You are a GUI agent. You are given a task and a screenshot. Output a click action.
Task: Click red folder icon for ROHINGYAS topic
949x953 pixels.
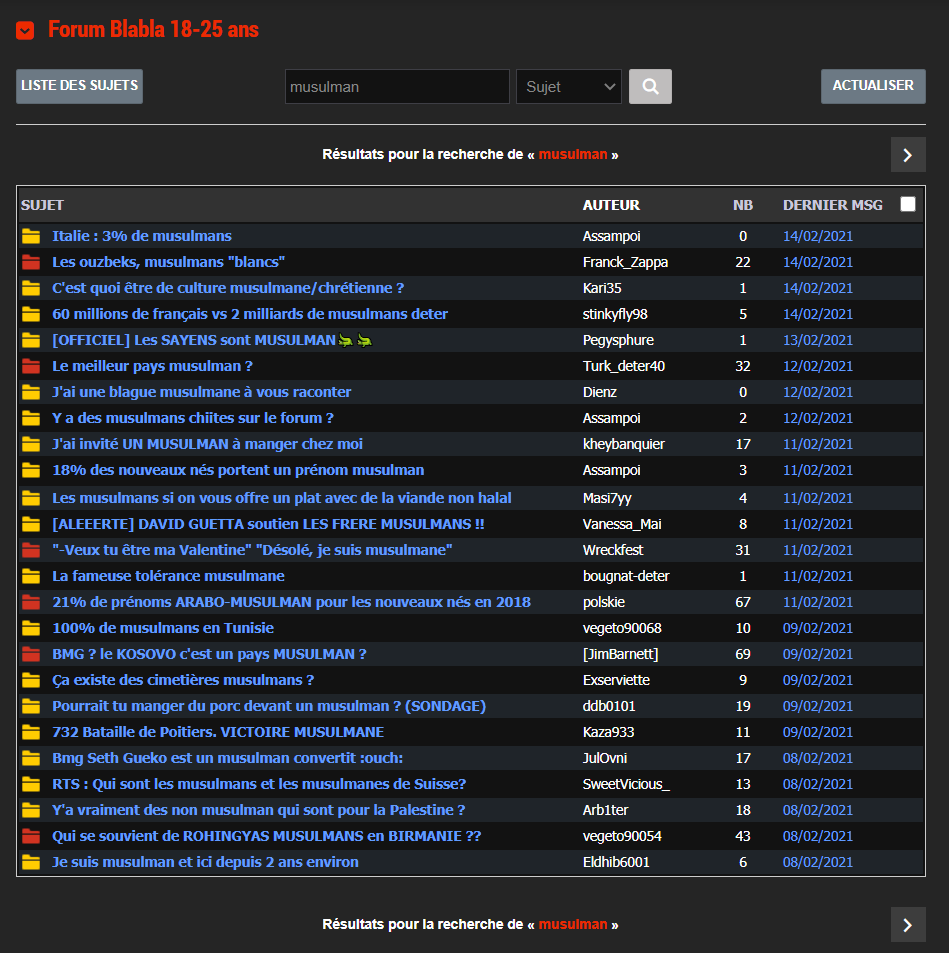tap(31, 836)
